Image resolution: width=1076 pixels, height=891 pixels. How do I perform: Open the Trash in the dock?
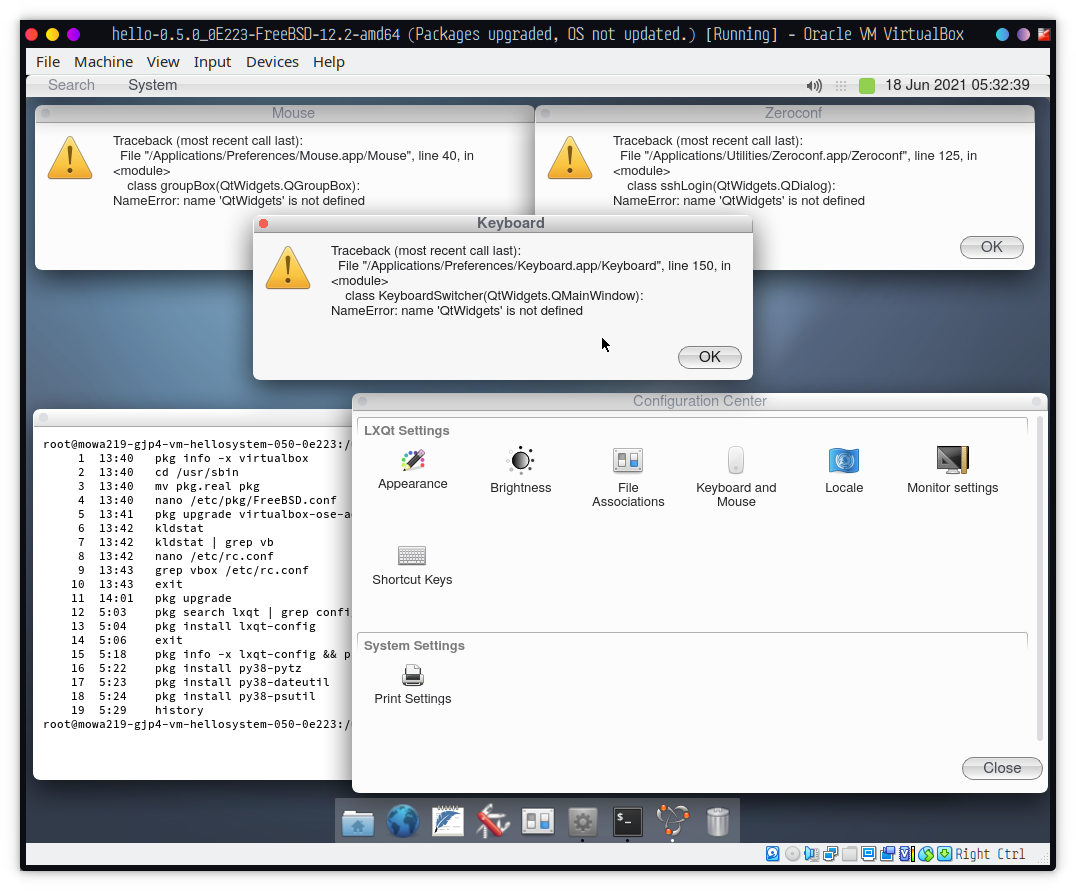coord(718,821)
